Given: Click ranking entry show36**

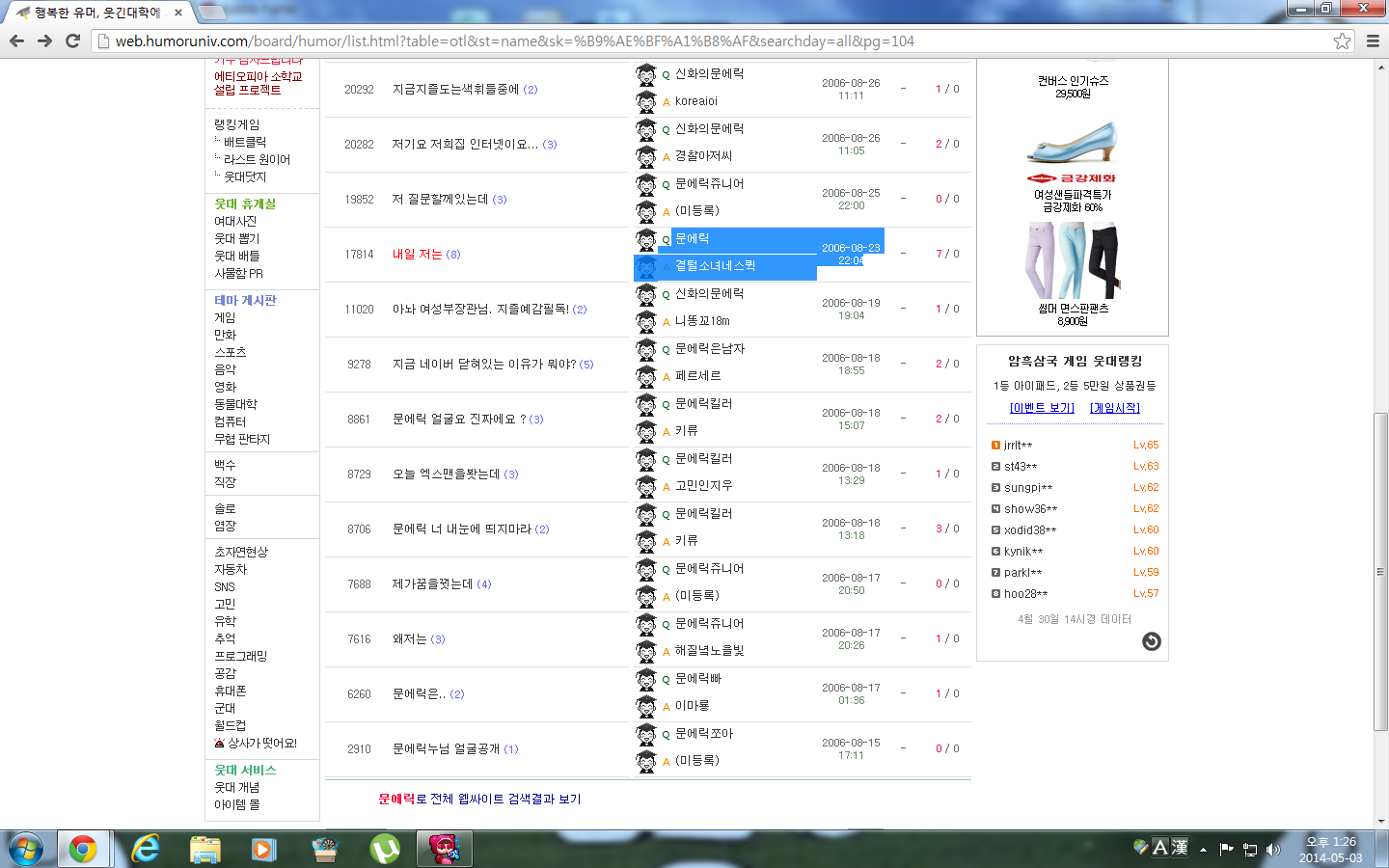Looking at the screenshot, I should pos(1030,509).
